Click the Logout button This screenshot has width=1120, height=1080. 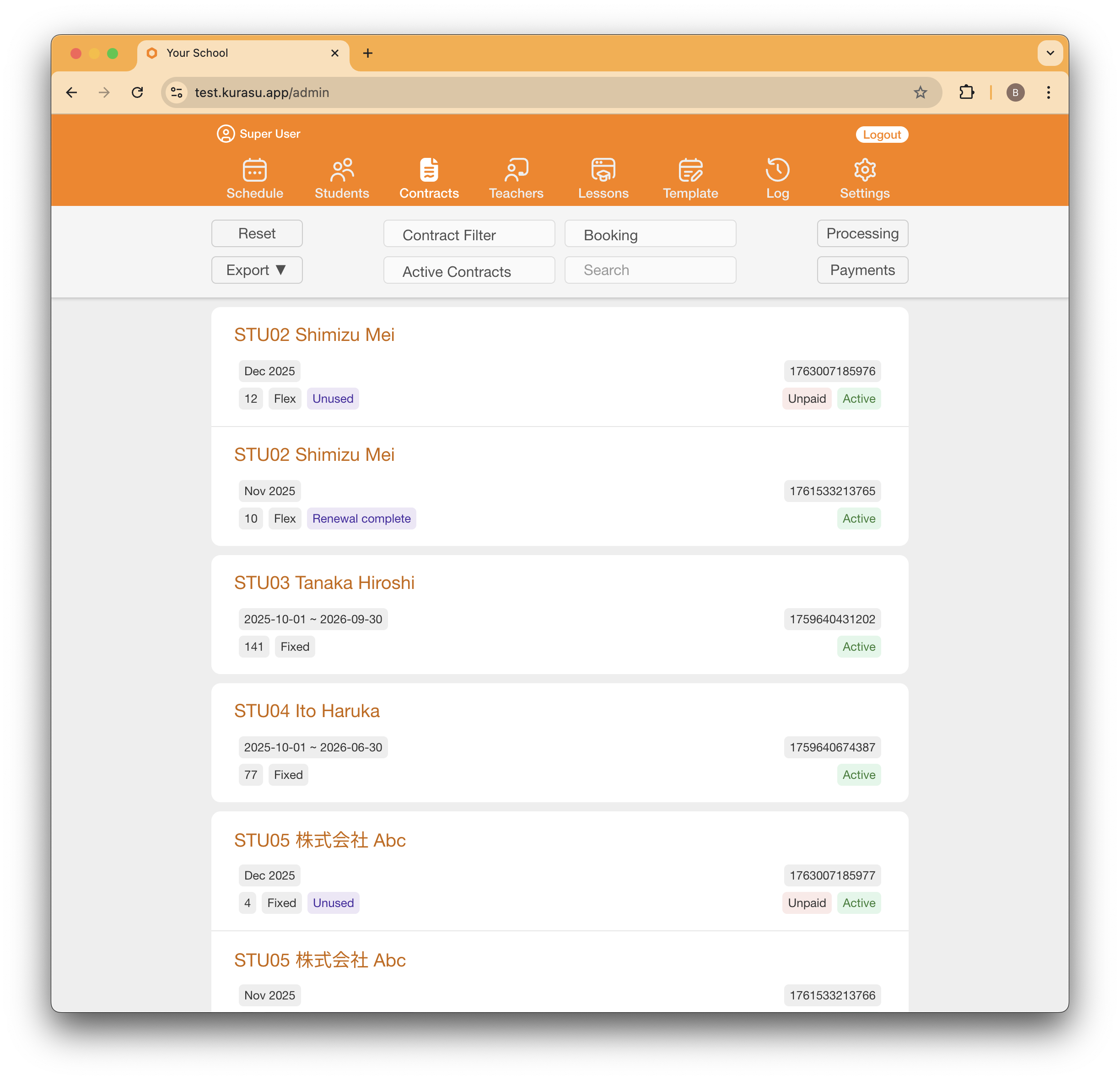(x=882, y=134)
